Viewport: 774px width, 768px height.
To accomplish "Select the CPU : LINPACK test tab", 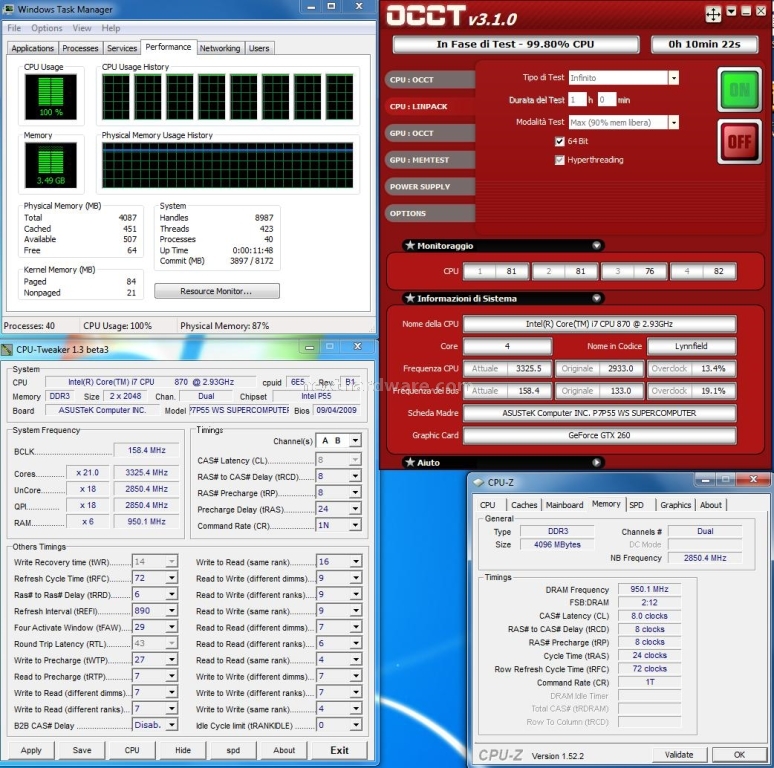I will click(429, 106).
